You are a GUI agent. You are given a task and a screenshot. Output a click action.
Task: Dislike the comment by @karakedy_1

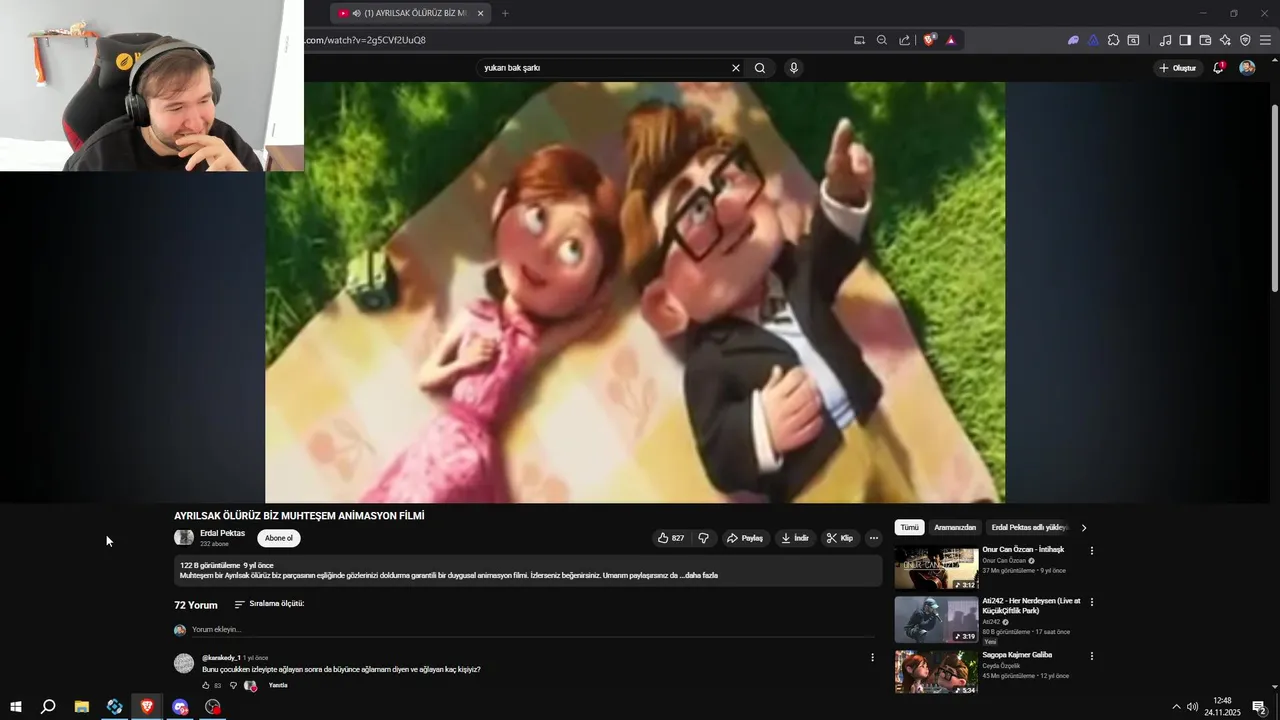233,686
